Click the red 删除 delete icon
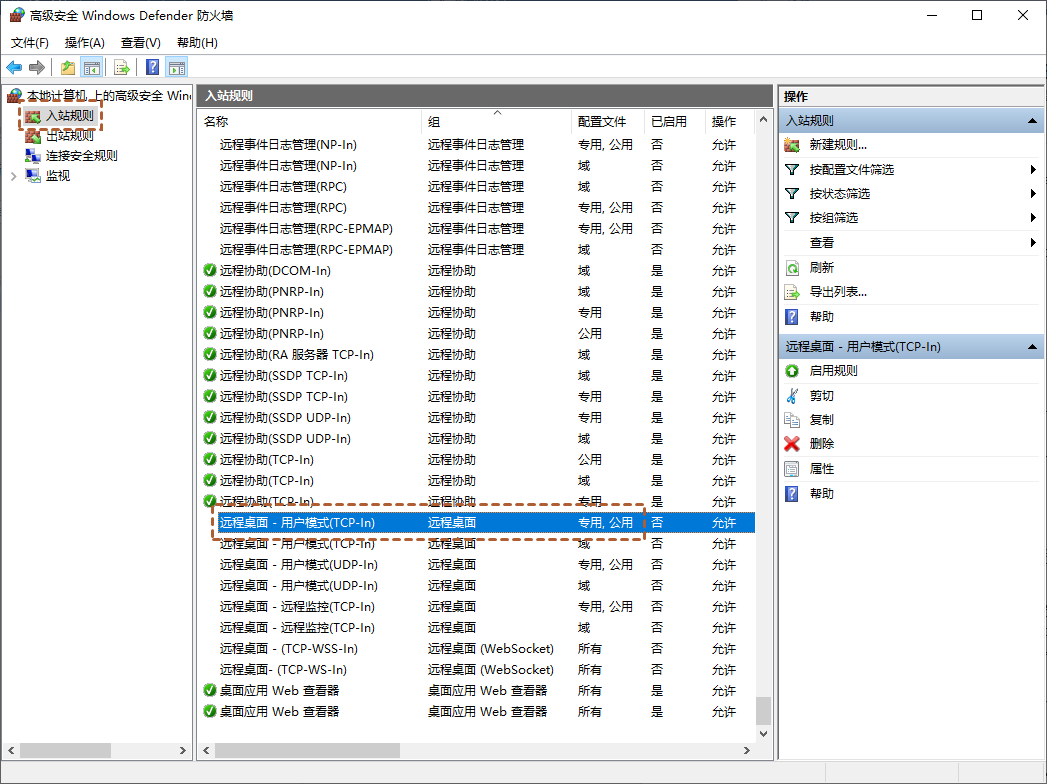The width and height of the screenshot is (1047, 784). coord(792,444)
